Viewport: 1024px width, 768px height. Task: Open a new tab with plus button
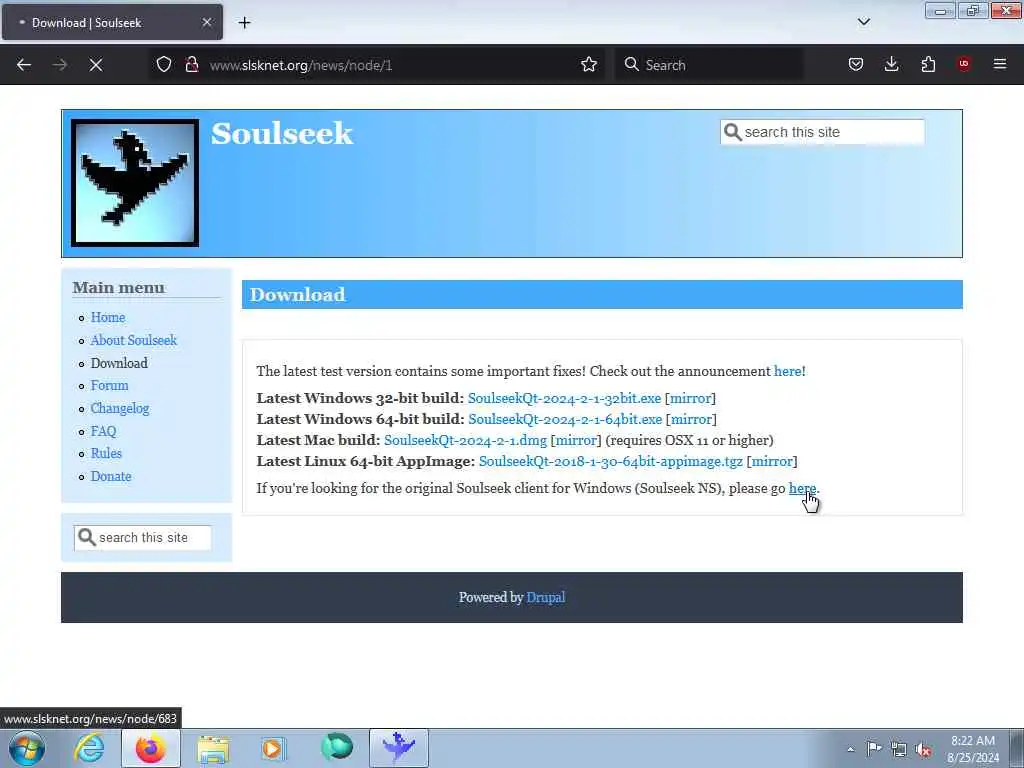click(x=244, y=23)
